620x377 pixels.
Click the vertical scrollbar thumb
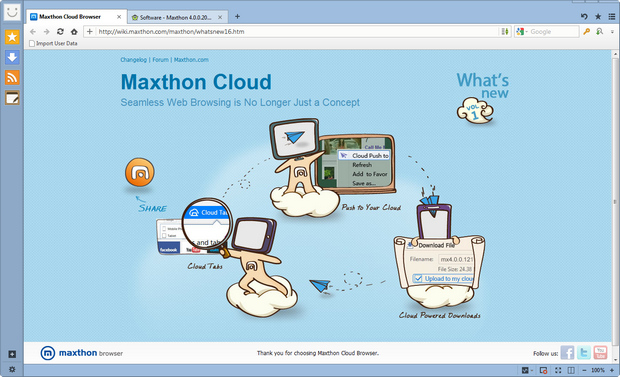(x=615, y=202)
